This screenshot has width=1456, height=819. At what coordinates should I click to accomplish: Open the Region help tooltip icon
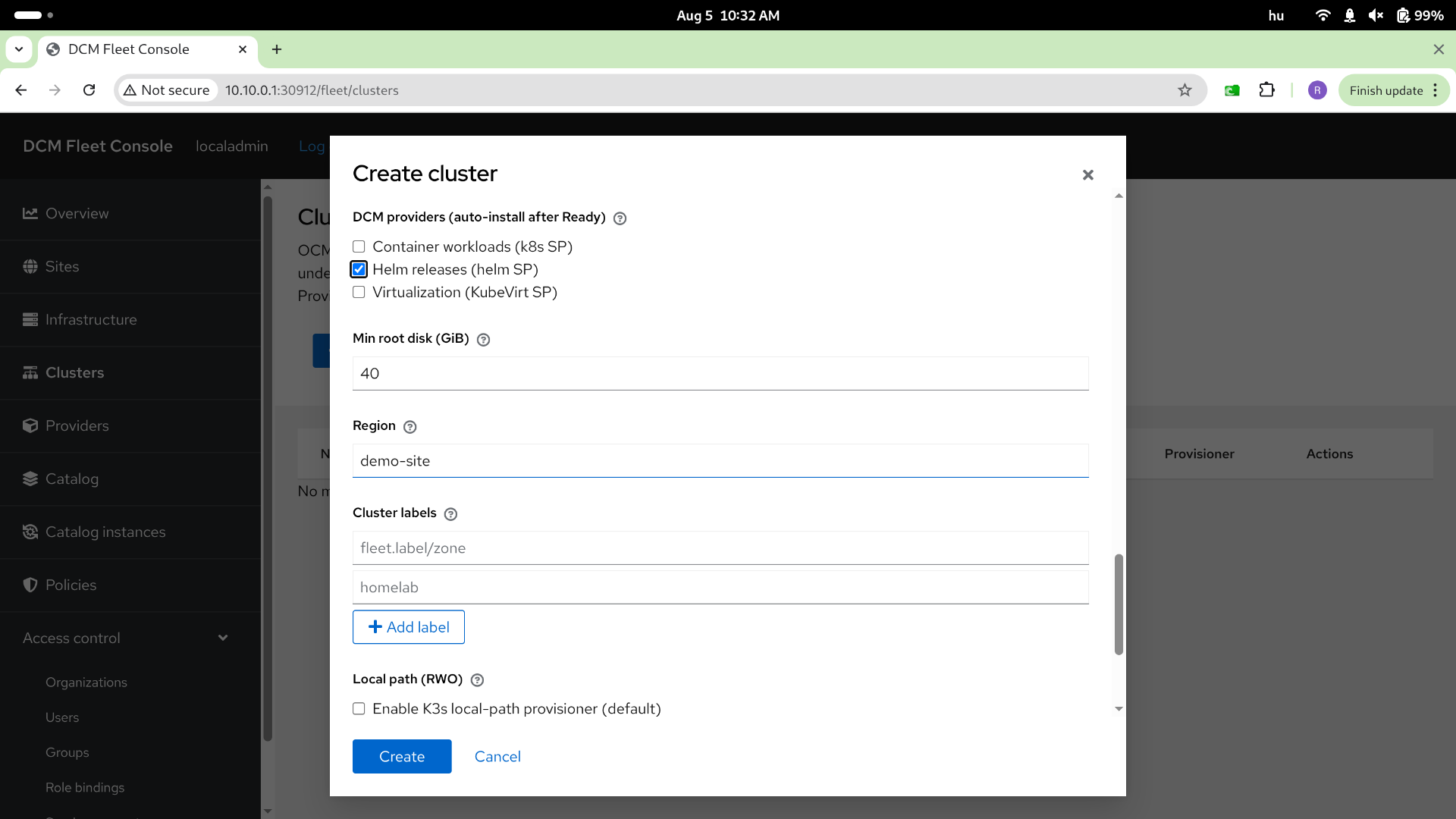pos(410,427)
